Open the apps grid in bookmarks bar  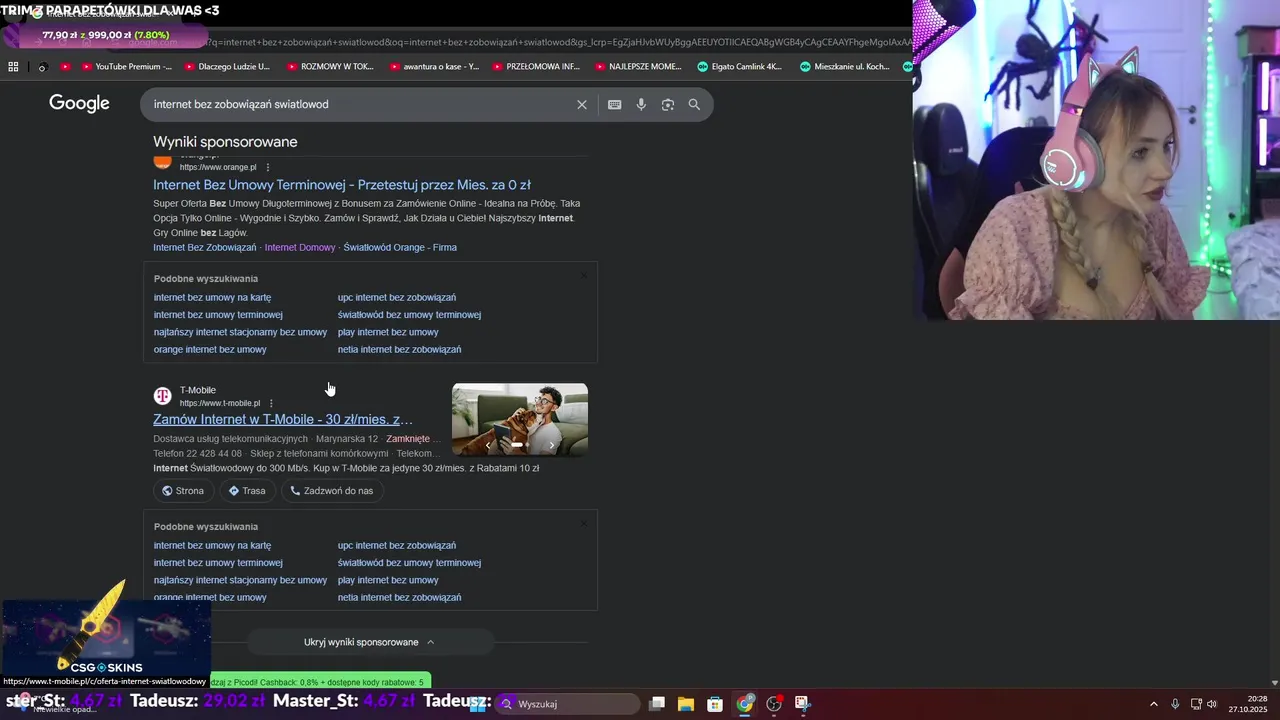(13, 67)
